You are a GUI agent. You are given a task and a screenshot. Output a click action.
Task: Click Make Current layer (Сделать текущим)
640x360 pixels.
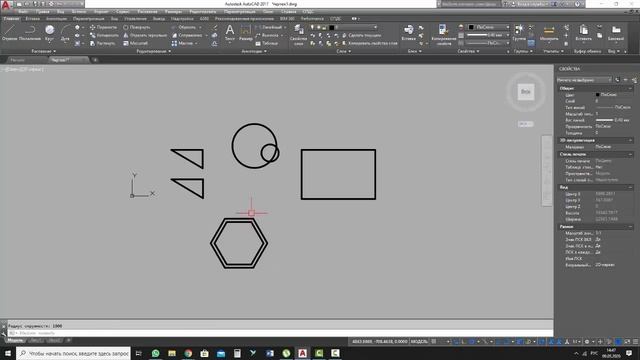pos(361,35)
